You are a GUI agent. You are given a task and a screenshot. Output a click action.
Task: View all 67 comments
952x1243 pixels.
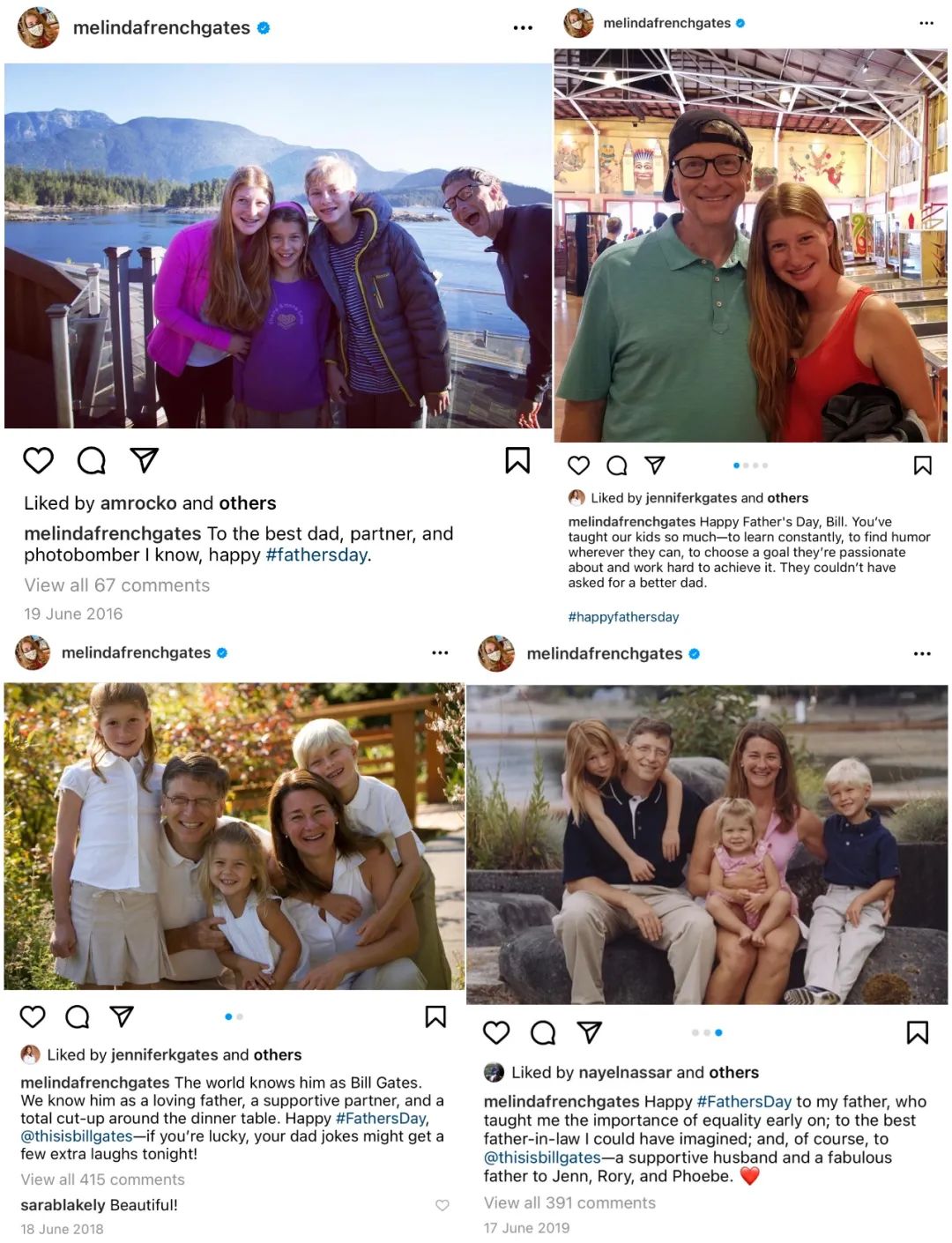tap(117, 585)
